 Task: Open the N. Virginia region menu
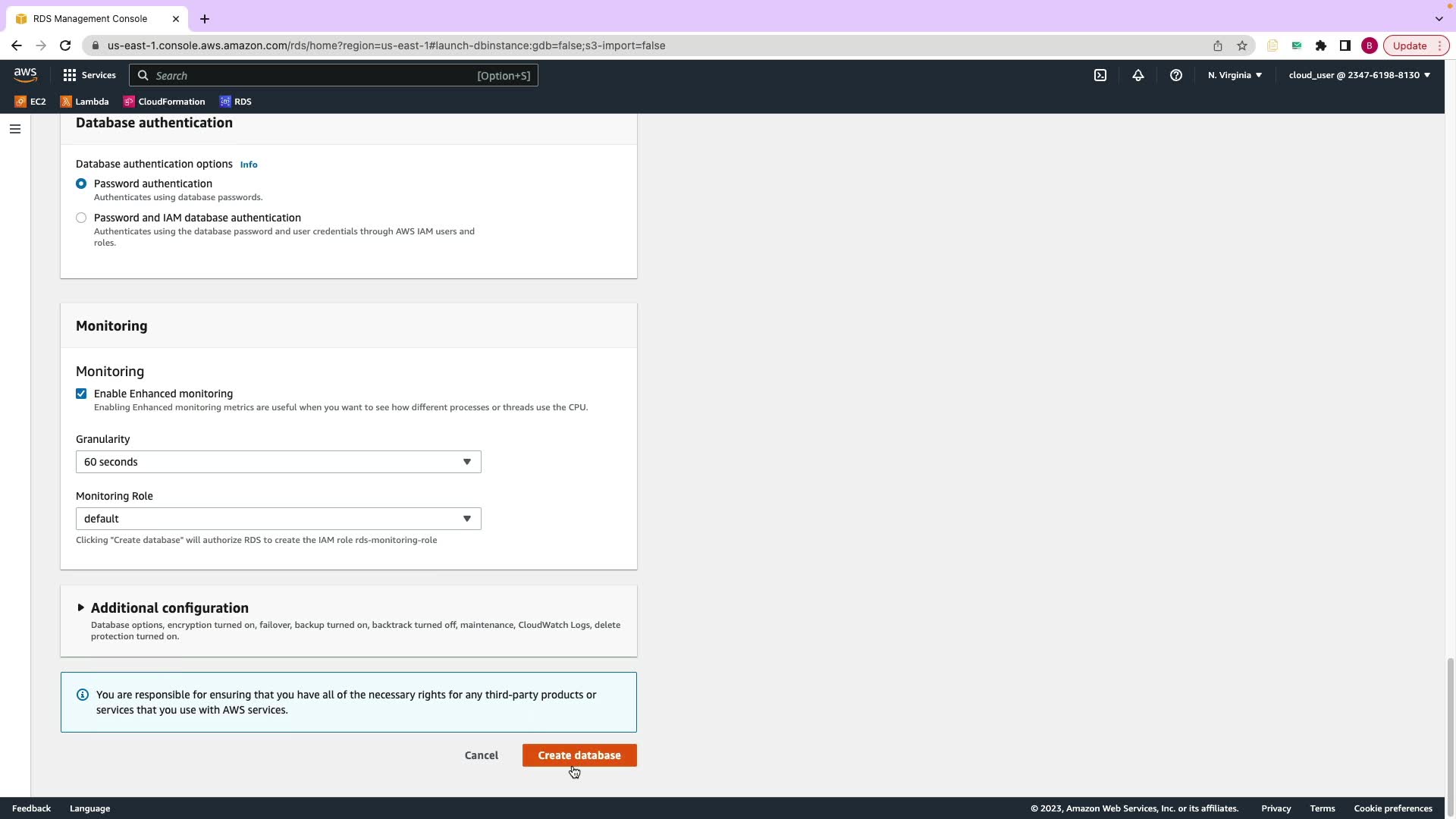[x=1235, y=75]
